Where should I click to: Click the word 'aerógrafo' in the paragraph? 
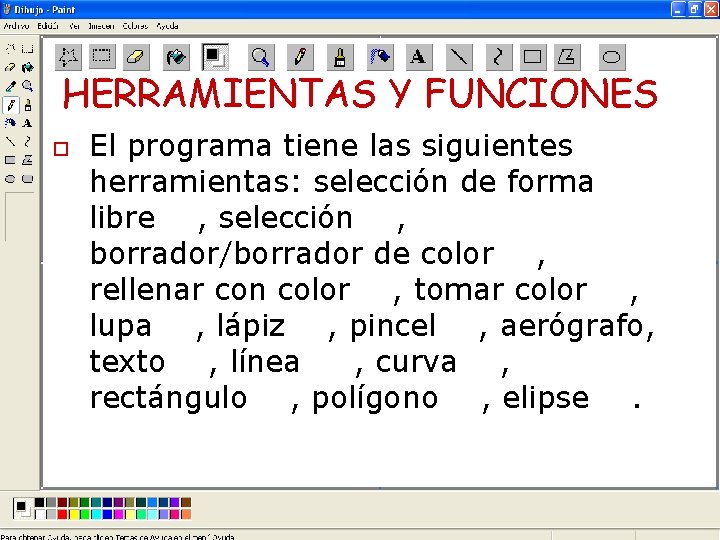(572, 326)
